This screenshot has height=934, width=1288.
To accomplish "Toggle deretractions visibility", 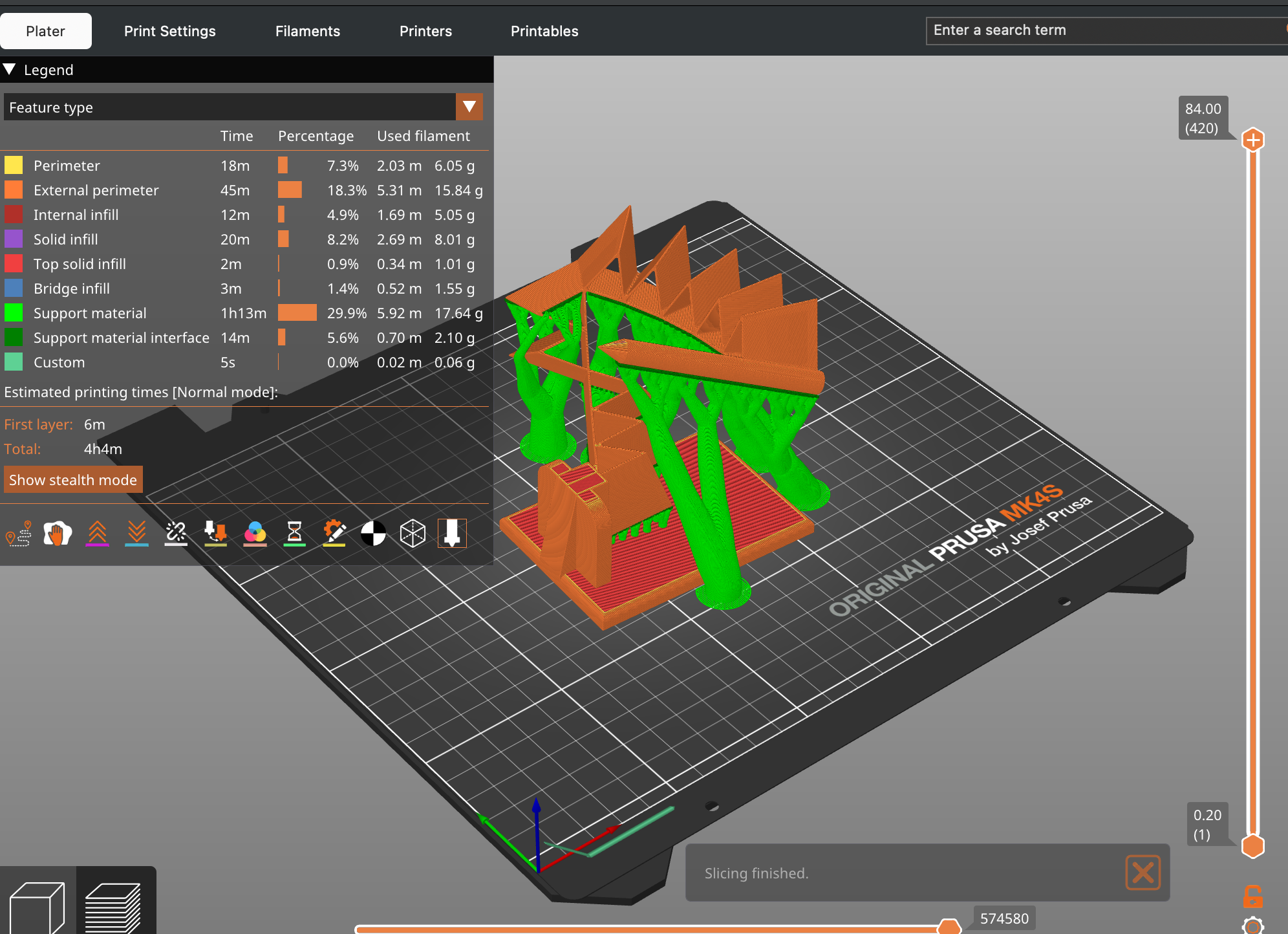I will [x=136, y=533].
